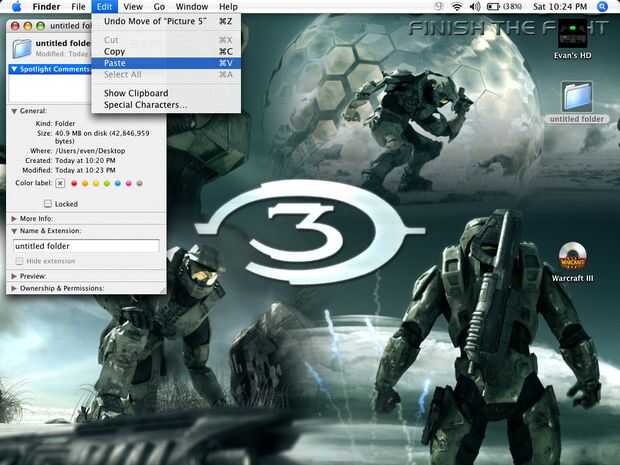This screenshot has height=465, width=620.
Task: Click the Size value text
Action: [102, 137]
